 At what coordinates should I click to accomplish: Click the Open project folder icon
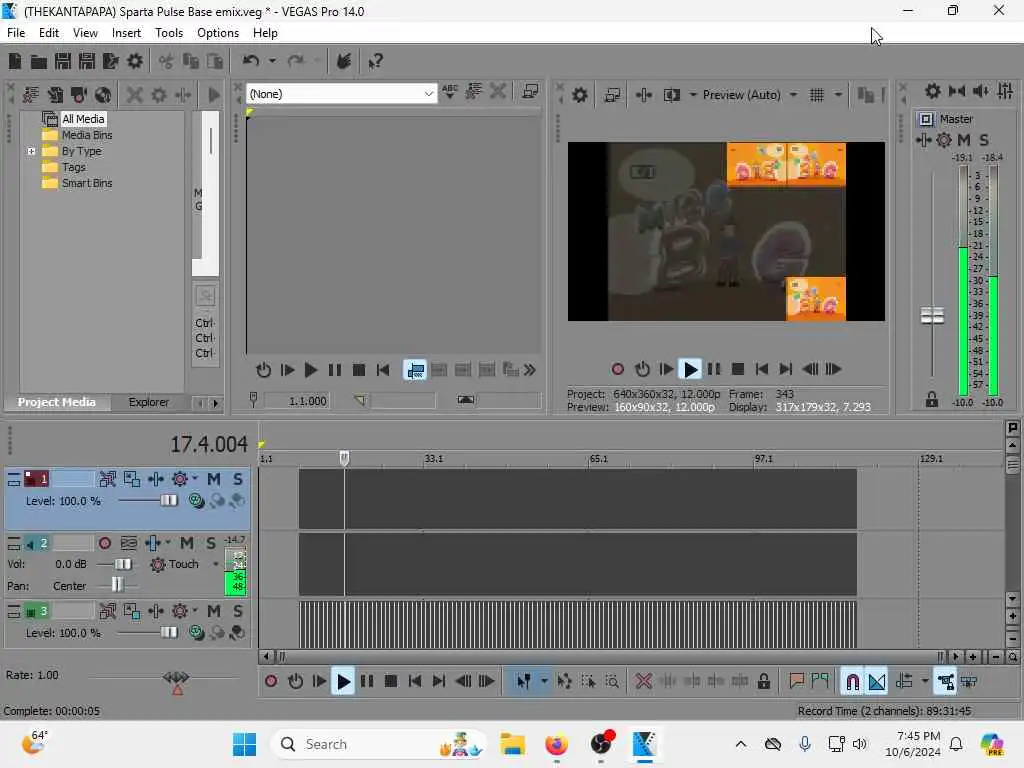pos(39,61)
